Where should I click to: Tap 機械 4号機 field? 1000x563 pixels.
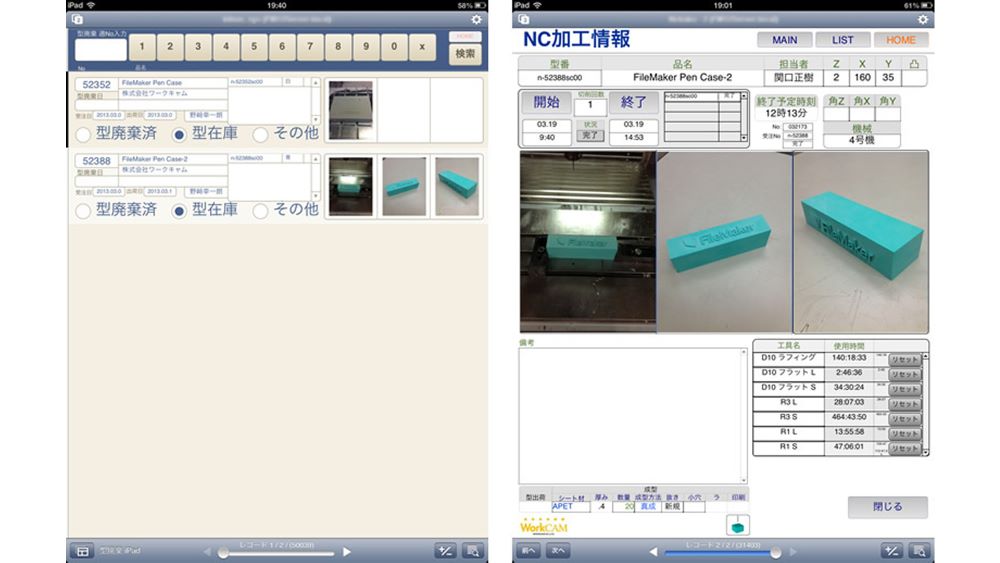pos(862,140)
